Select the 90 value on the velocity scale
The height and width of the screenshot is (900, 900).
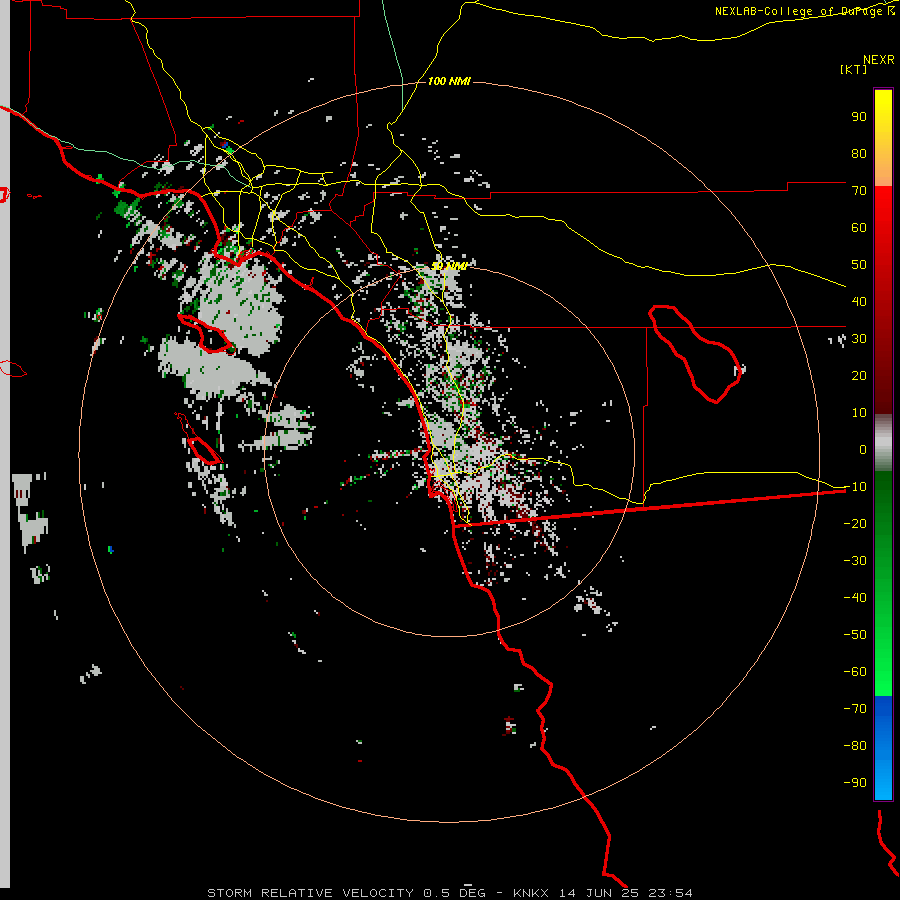859,117
